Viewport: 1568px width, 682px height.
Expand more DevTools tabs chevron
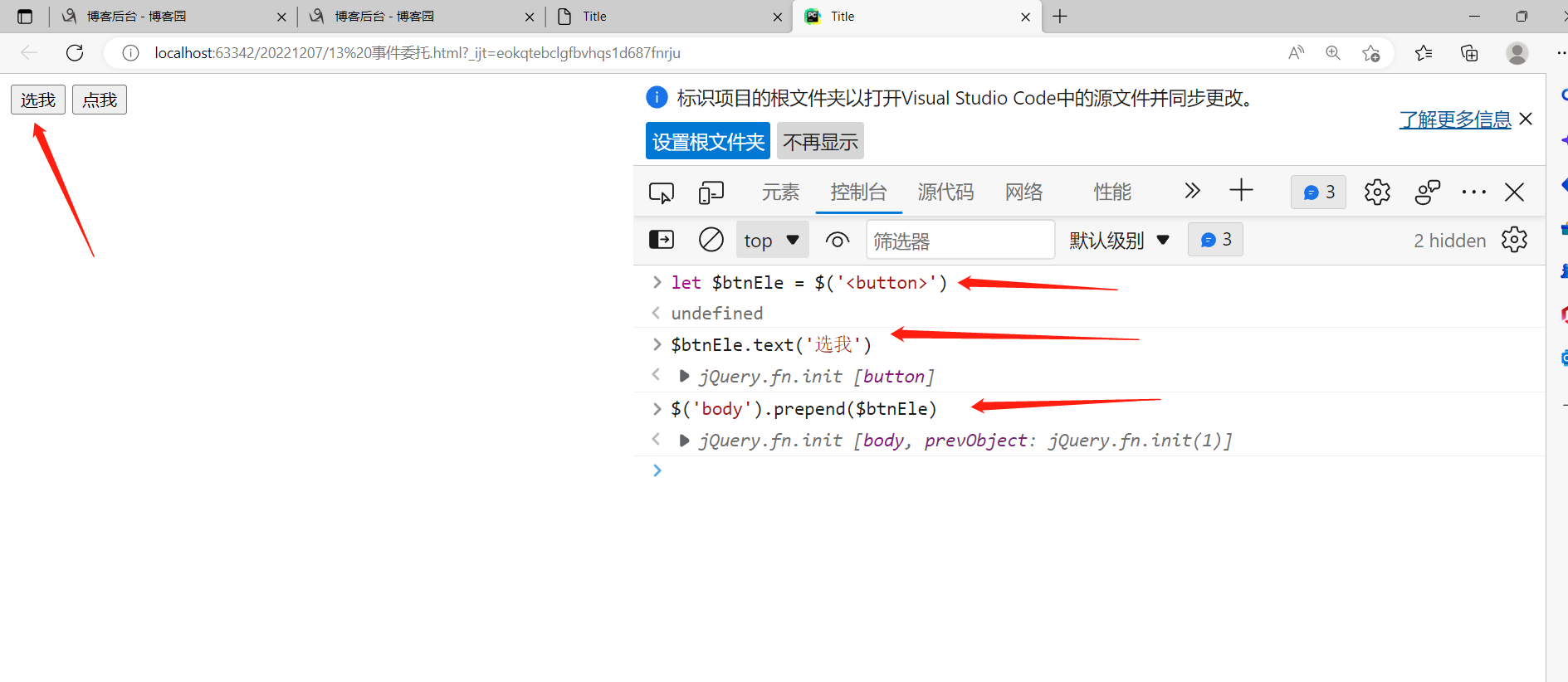pyautogui.click(x=1192, y=192)
